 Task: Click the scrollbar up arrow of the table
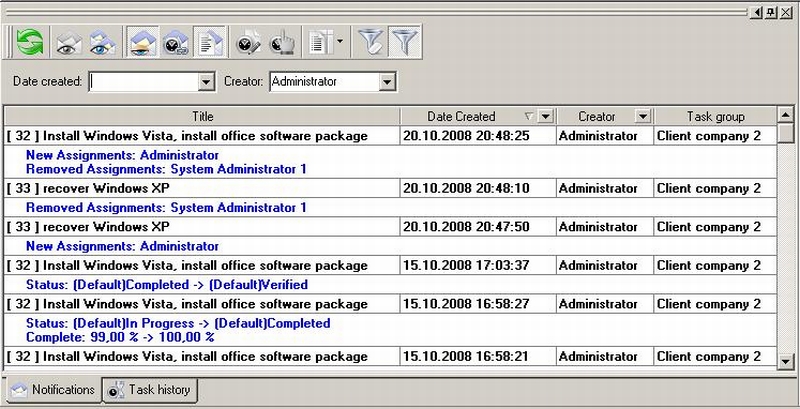coord(786,115)
